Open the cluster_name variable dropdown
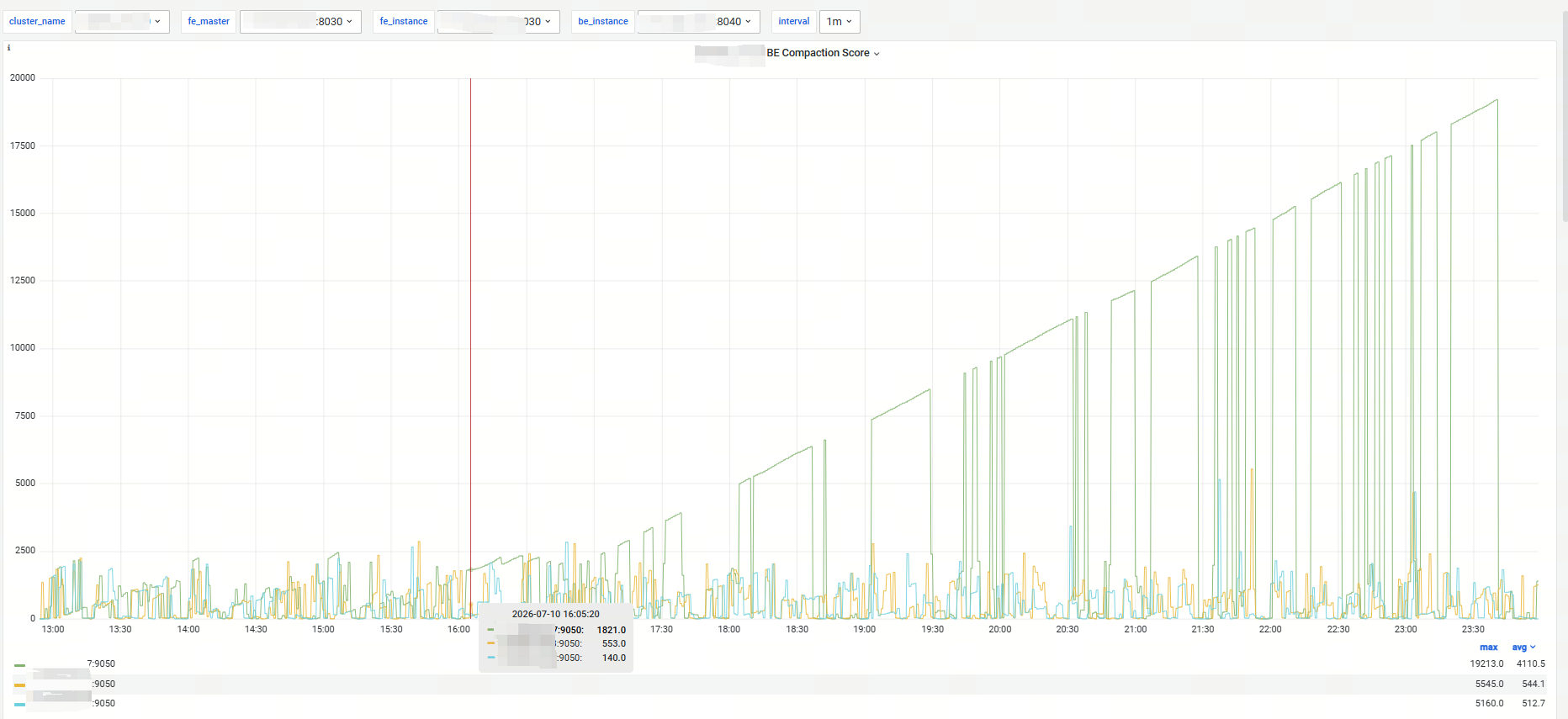1568x719 pixels. point(123,22)
